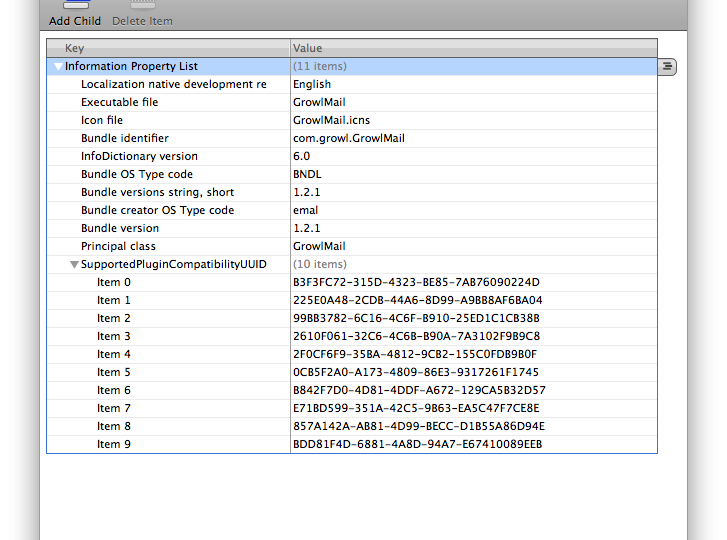The height and width of the screenshot is (540, 727).
Task: Click the GrowlMail.icns value
Action: [332, 121]
